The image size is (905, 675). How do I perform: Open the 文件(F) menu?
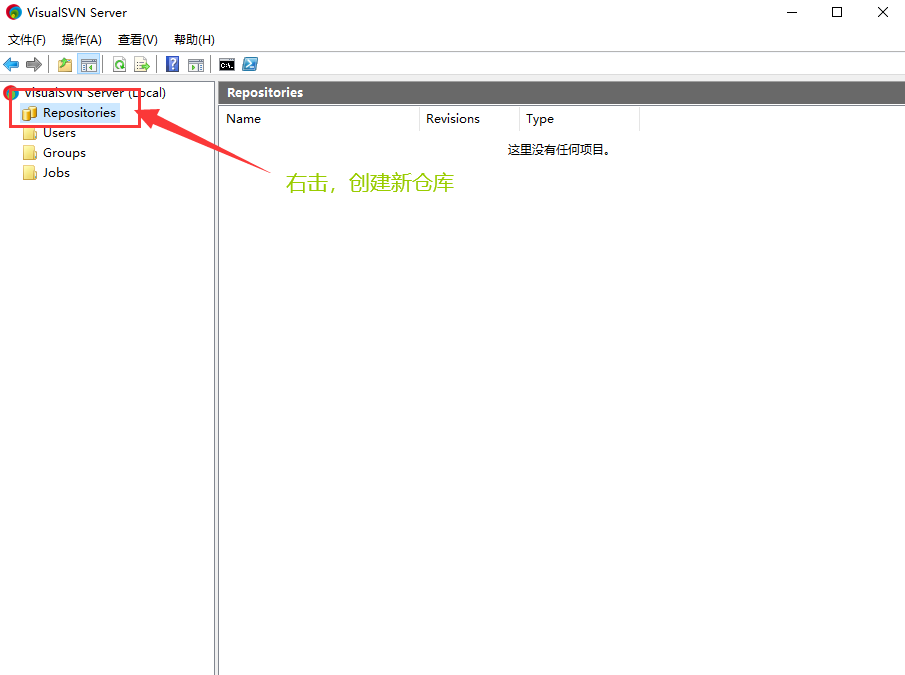pyautogui.click(x=27, y=40)
